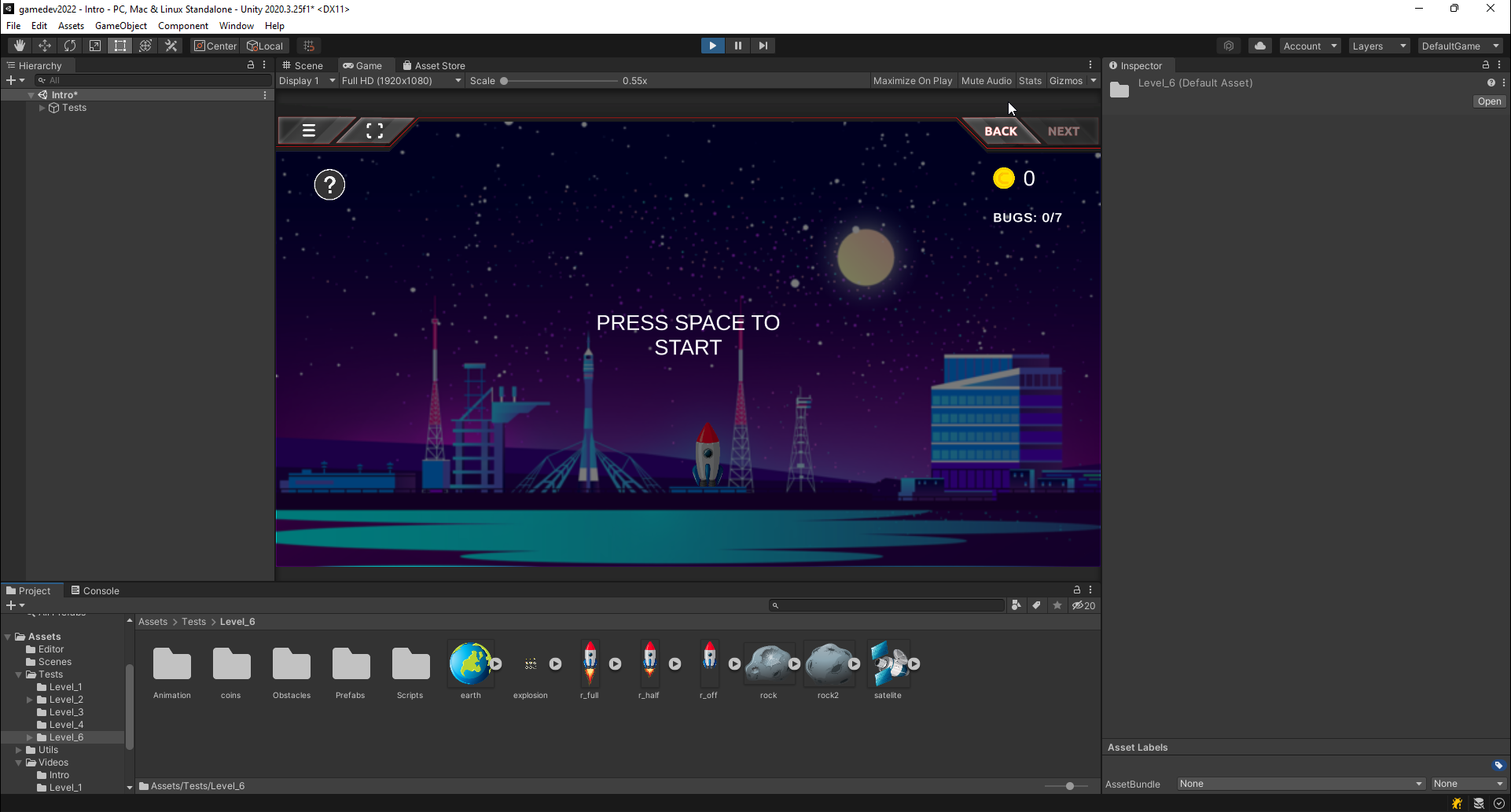Viewport: 1511px width, 812px height.
Task: Open Intro scene options menu
Action: coord(265,95)
